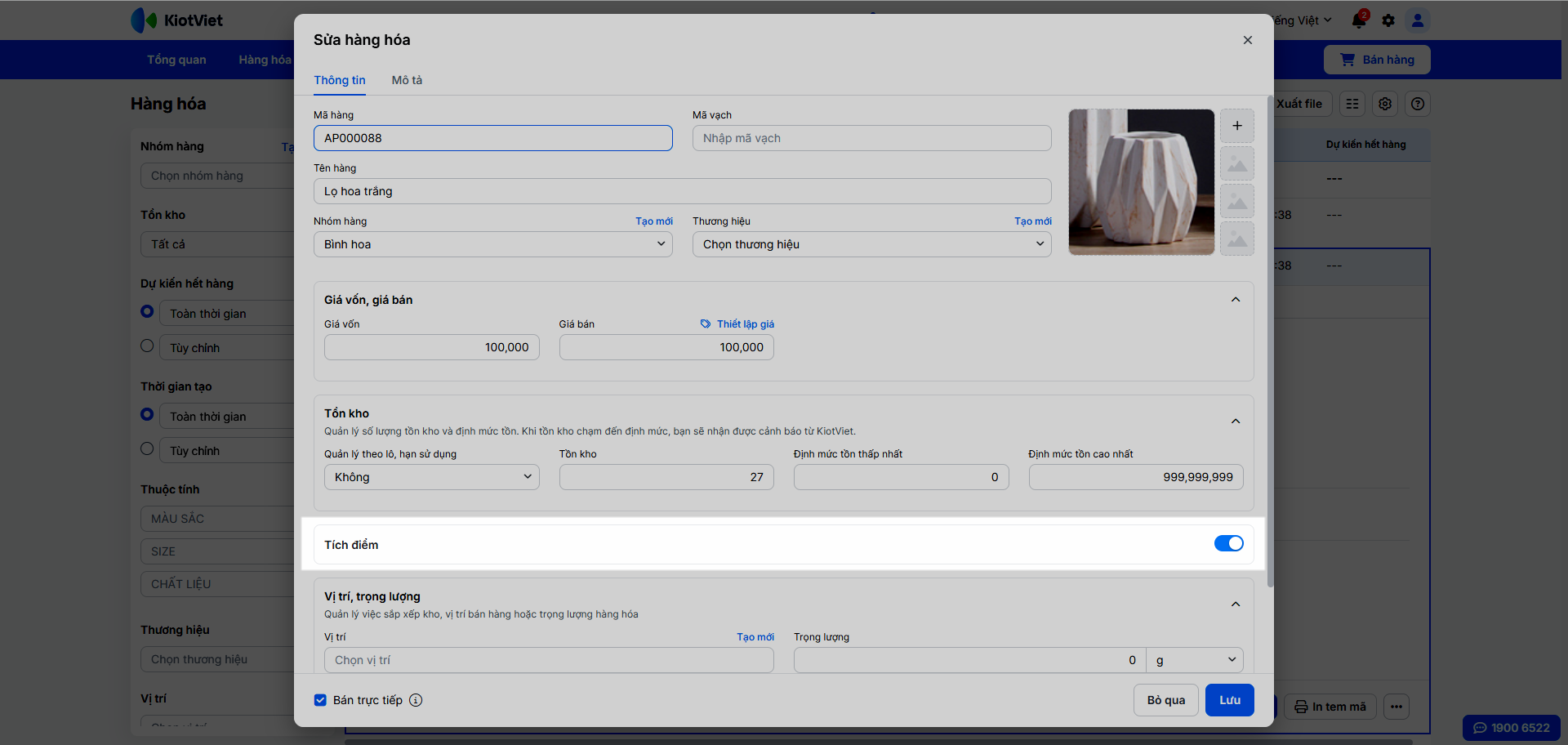Click the Thiết lập giá link
This screenshot has height=745, width=1568.
[745, 324]
